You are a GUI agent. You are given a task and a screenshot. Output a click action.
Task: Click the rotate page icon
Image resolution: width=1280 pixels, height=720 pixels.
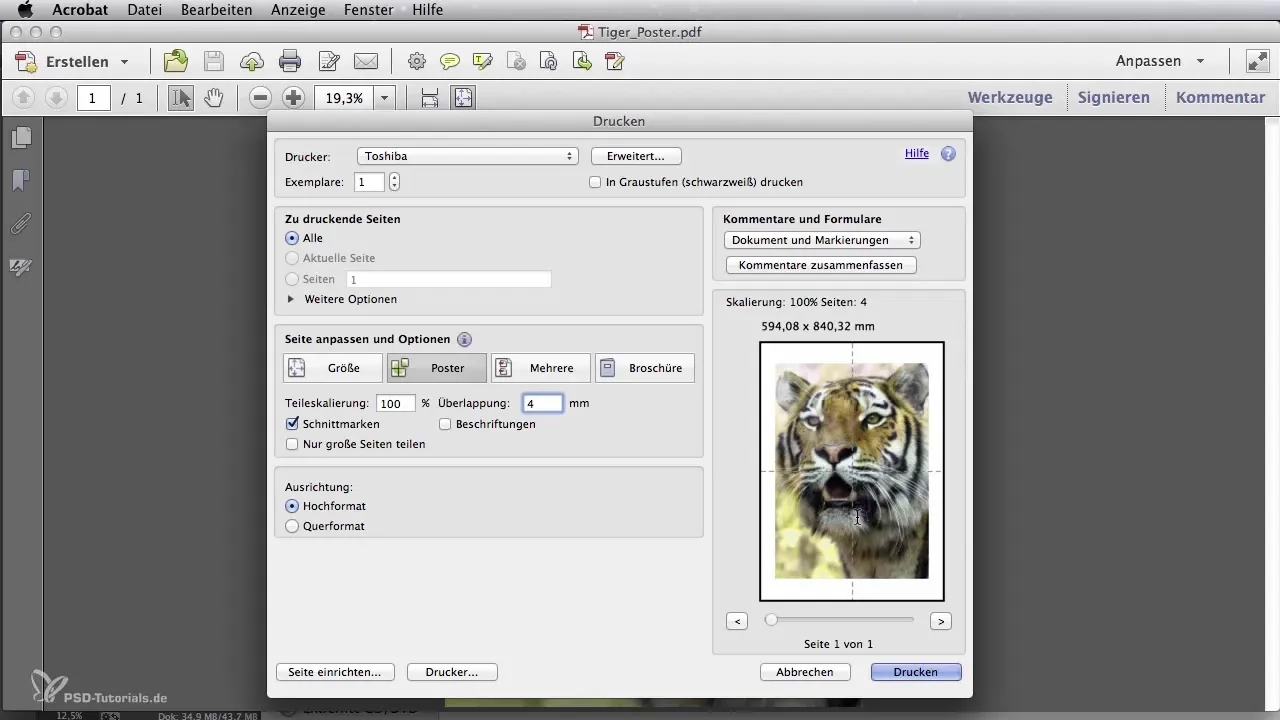pyautogui.click(x=549, y=62)
